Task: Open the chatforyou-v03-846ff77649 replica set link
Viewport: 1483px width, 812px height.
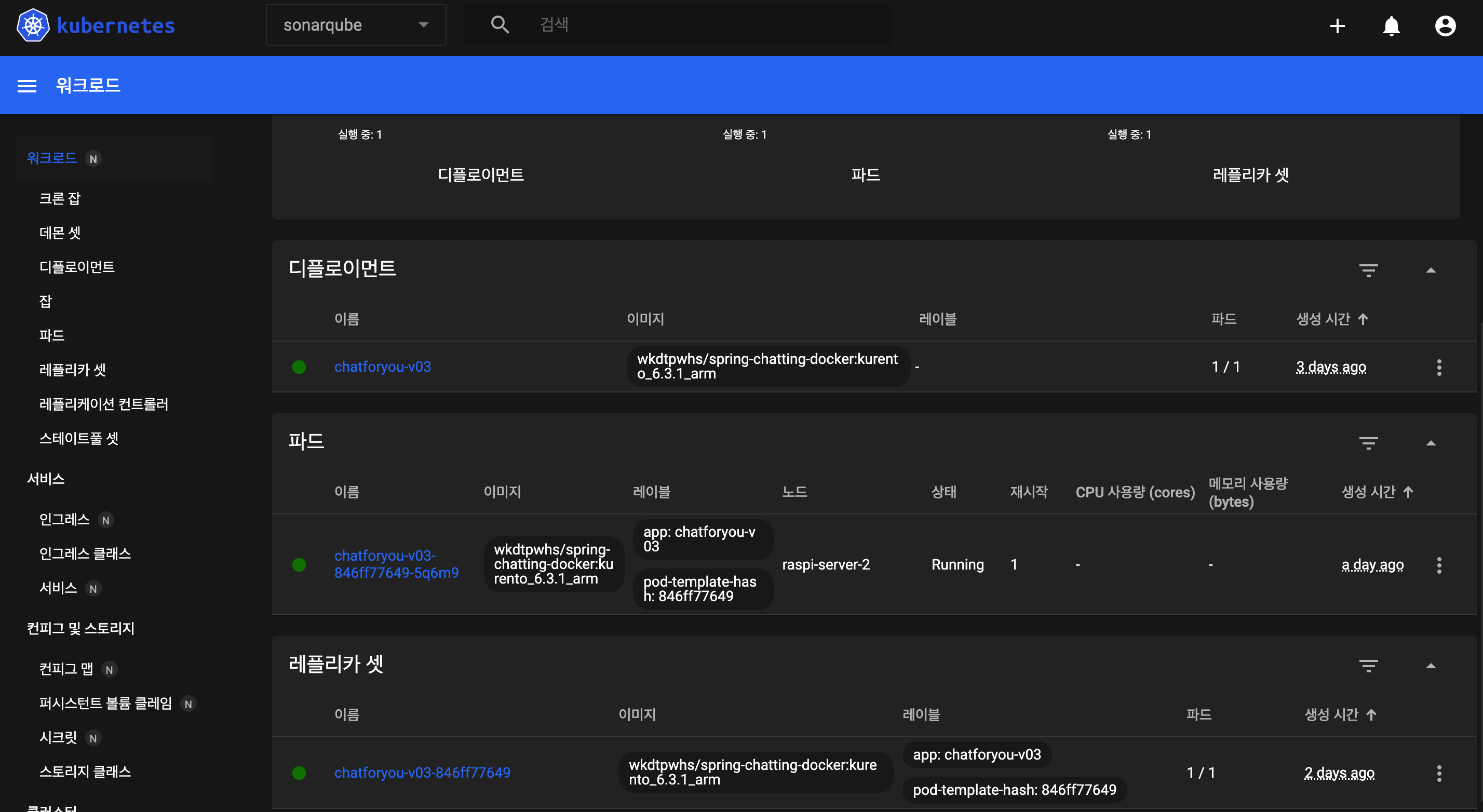Action: coord(422,773)
